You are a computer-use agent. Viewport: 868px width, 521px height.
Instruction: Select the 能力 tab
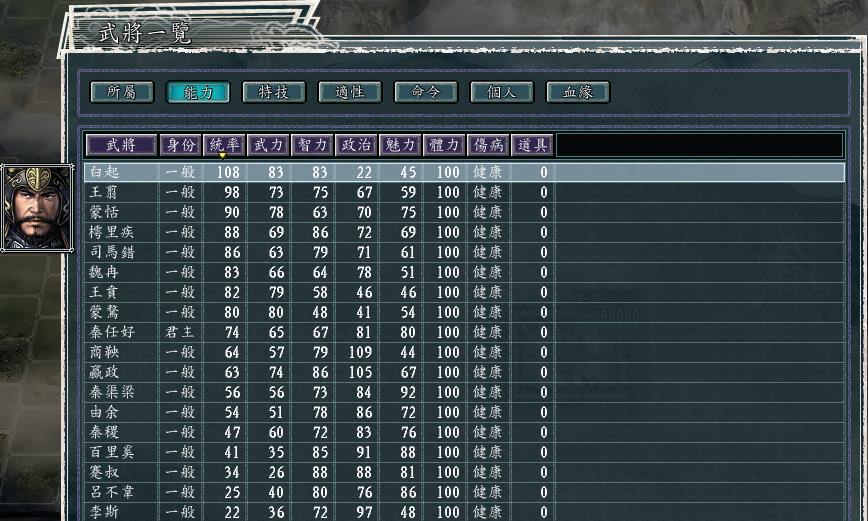pyautogui.click(x=198, y=92)
